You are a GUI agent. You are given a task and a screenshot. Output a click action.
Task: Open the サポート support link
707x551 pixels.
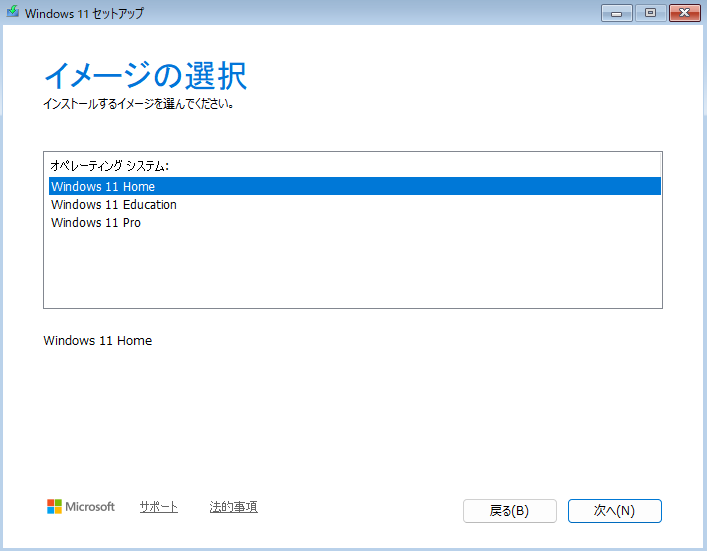(x=159, y=507)
